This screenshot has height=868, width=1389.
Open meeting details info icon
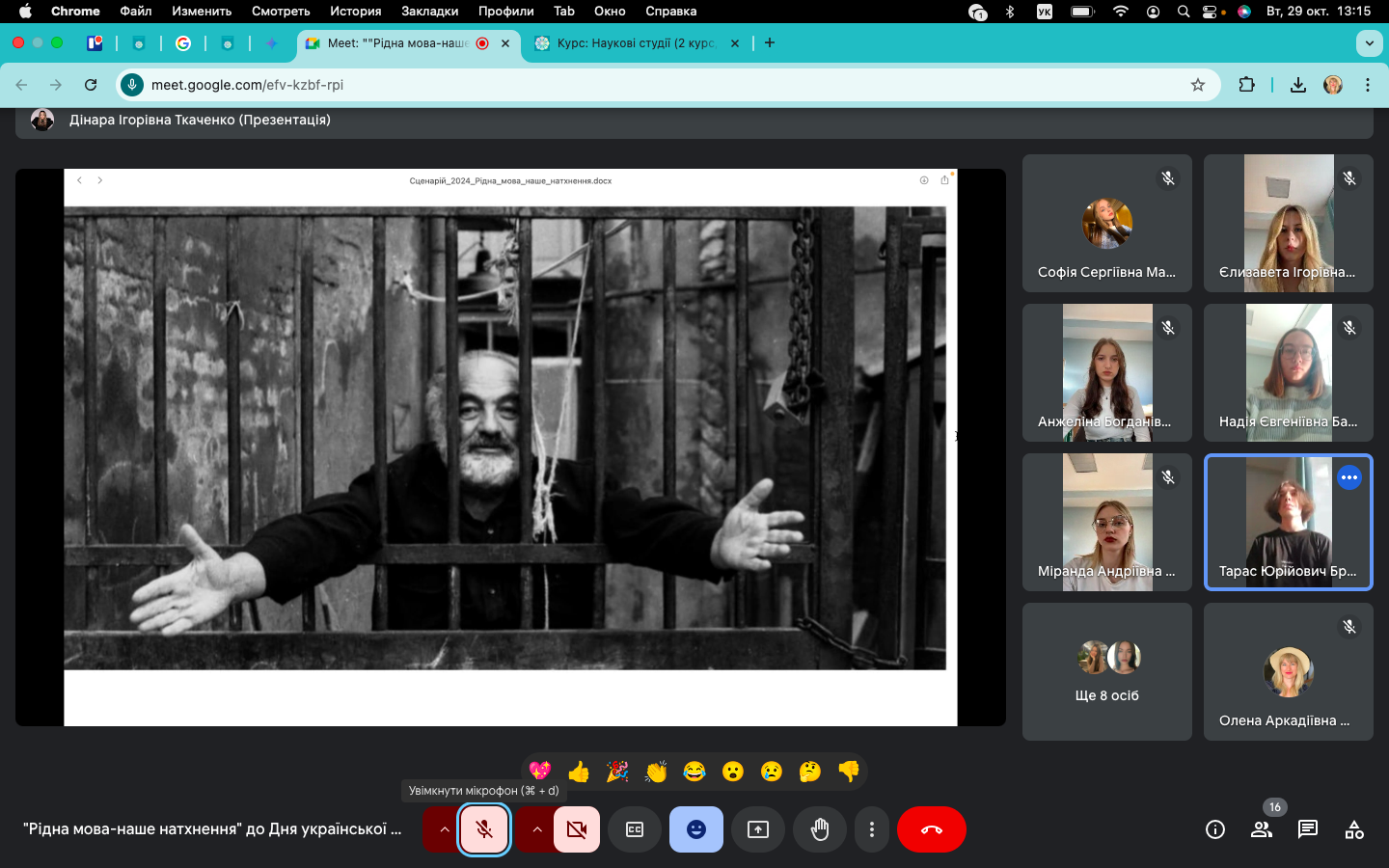point(1215,829)
